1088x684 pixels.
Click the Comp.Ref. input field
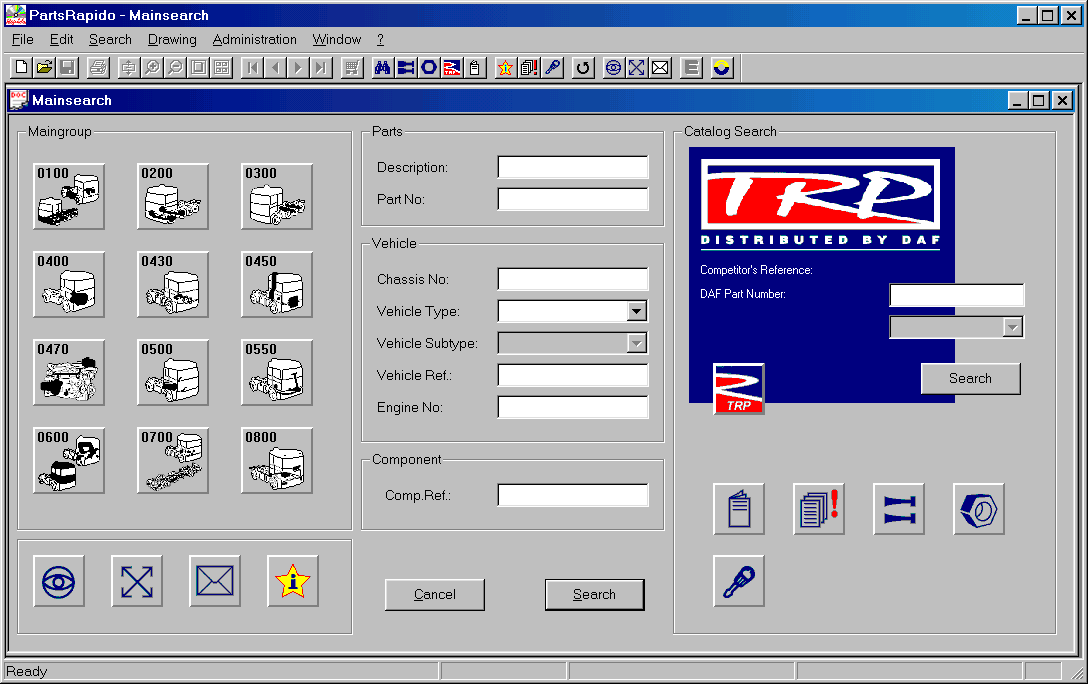point(573,495)
